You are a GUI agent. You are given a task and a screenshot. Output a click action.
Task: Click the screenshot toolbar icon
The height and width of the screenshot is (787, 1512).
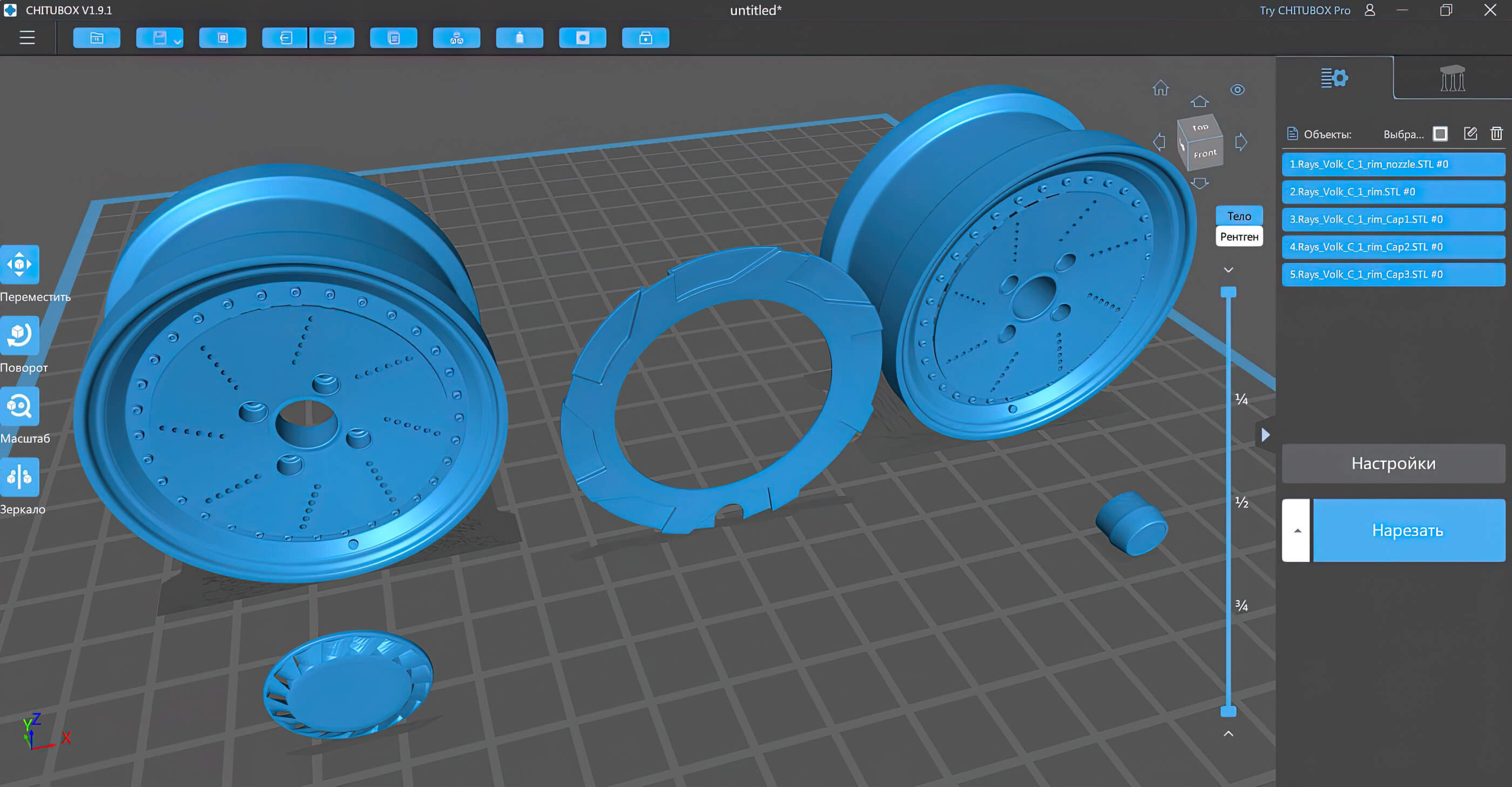(x=222, y=38)
